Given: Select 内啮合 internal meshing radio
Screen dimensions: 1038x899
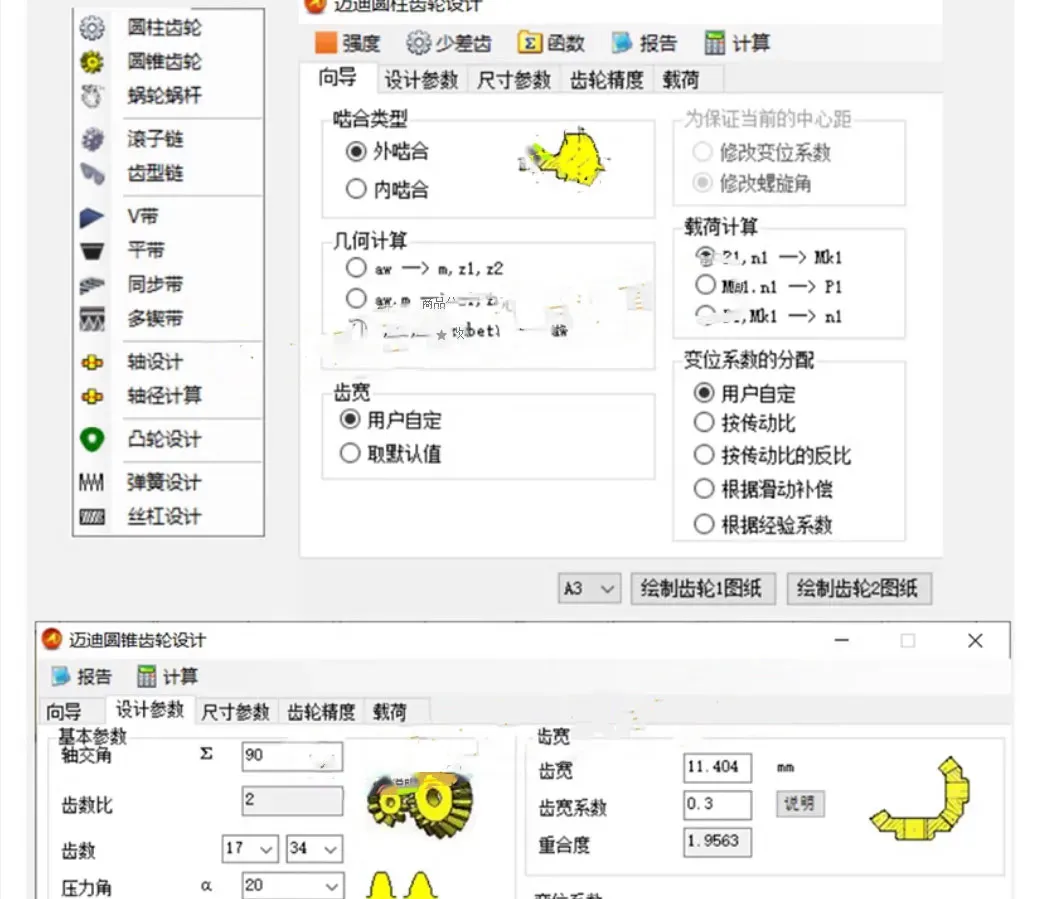Looking at the screenshot, I should [x=356, y=189].
